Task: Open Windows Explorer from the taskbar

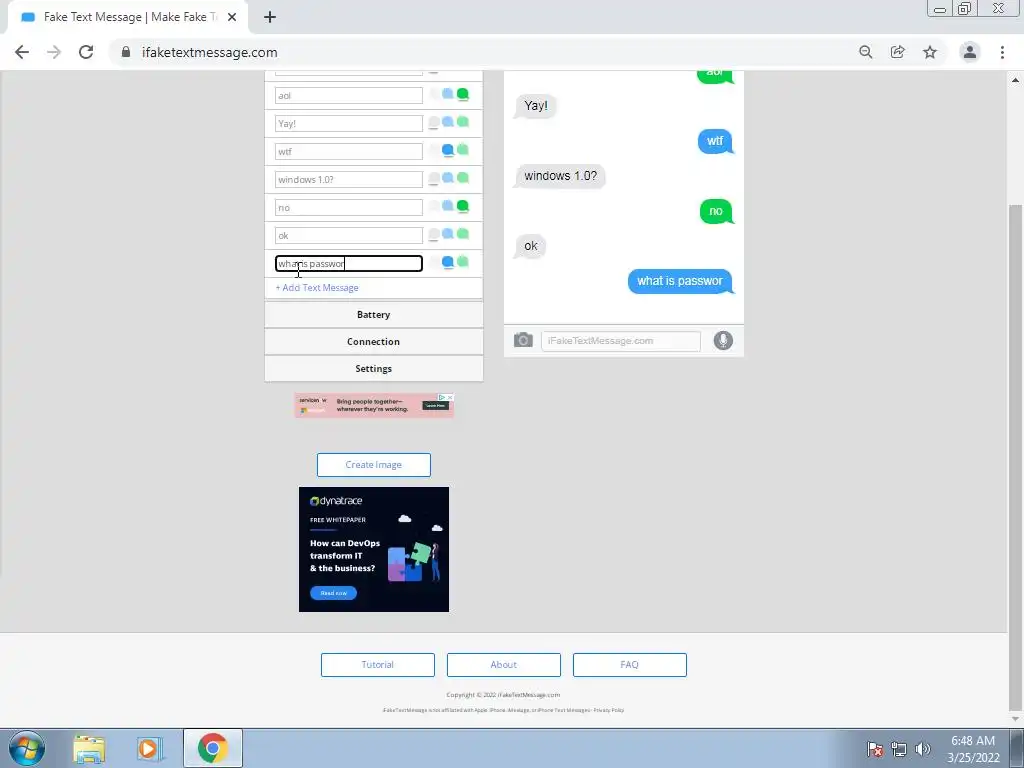Action: (x=89, y=748)
